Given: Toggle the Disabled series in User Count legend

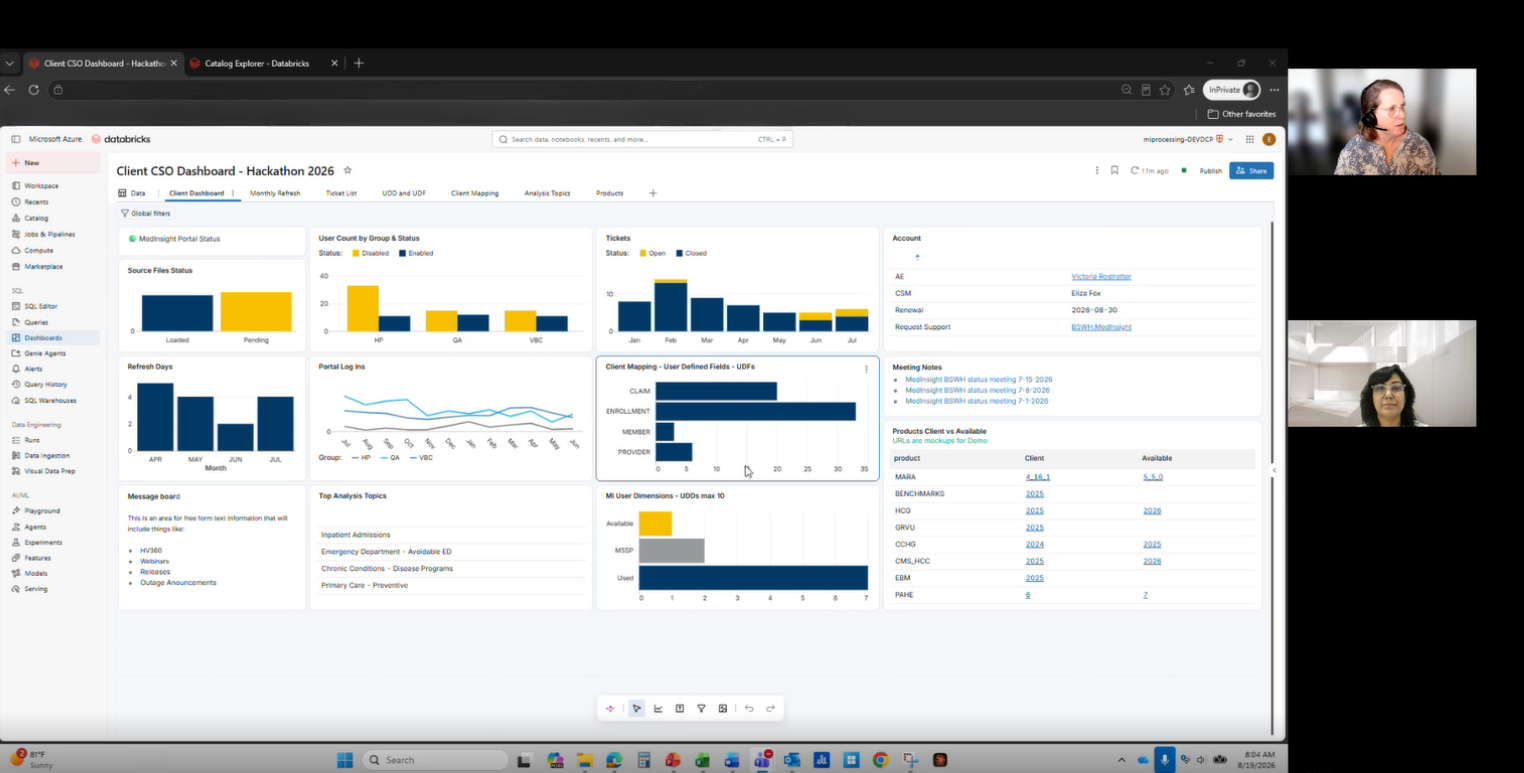Looking at the screenshot, I should point(369,253).
